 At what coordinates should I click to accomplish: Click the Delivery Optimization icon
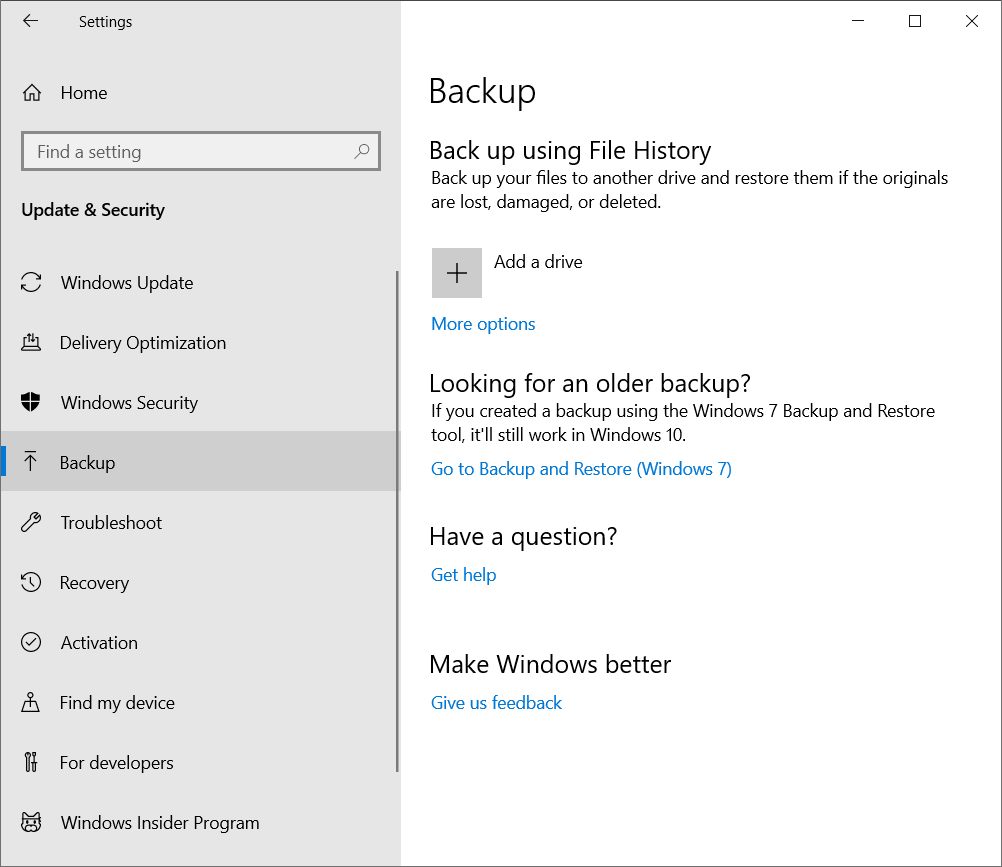coord(31,342)
